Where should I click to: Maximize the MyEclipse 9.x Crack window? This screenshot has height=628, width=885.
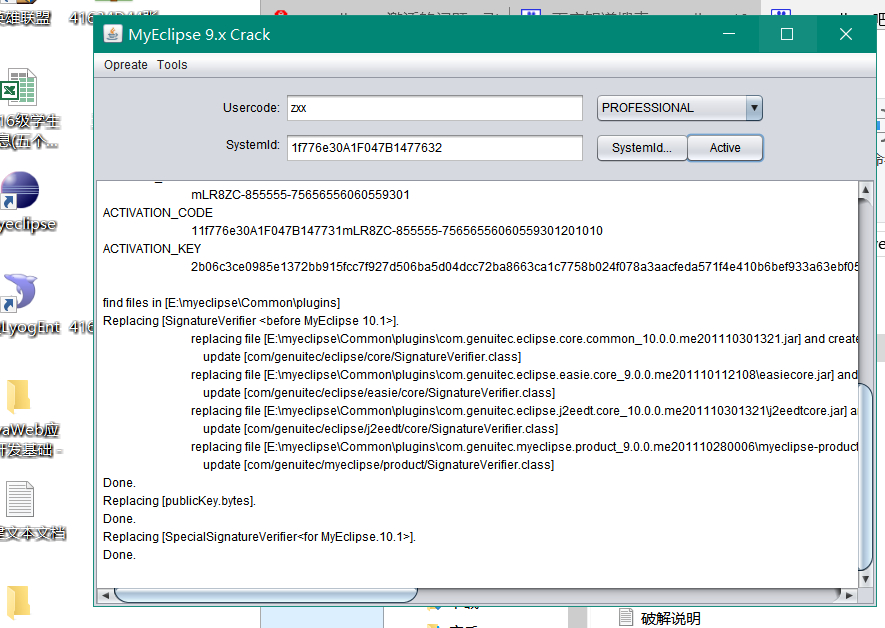(787, 34)
